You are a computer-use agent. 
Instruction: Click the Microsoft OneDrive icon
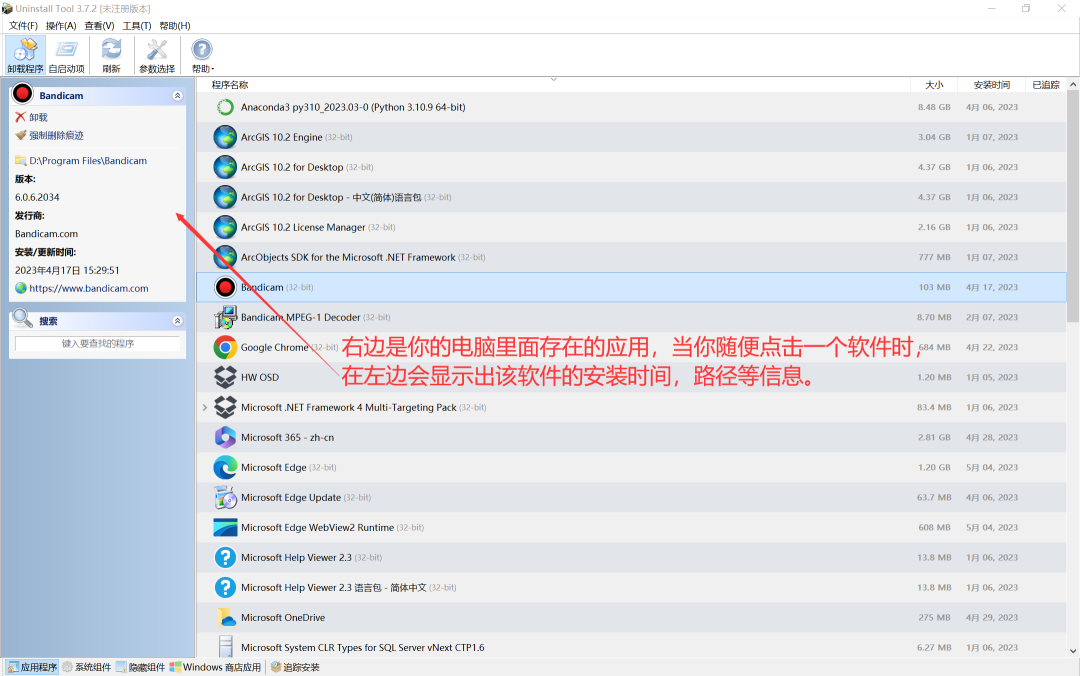tap(225, 617)
